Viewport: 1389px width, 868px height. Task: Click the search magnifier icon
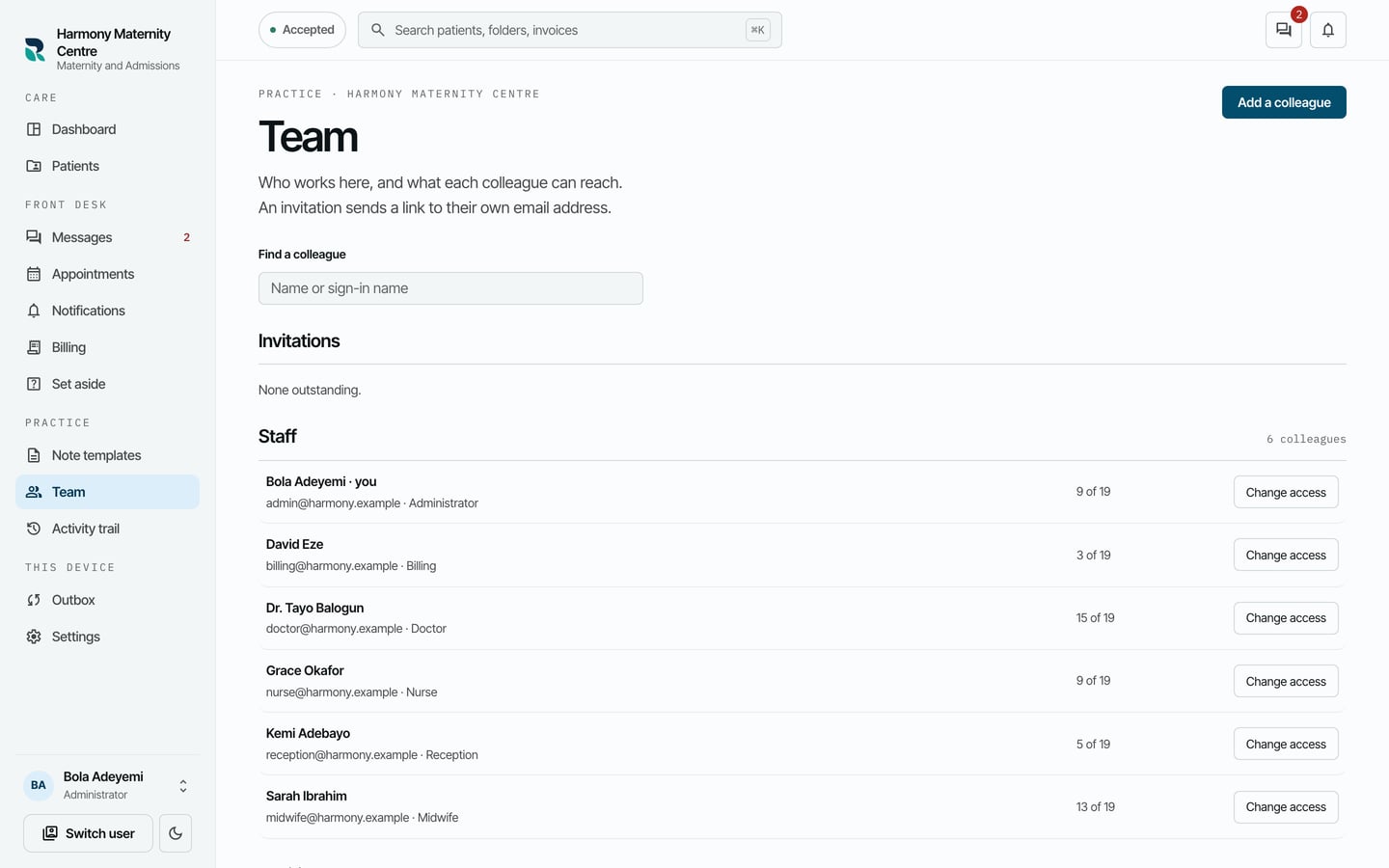tap(378, 30)
